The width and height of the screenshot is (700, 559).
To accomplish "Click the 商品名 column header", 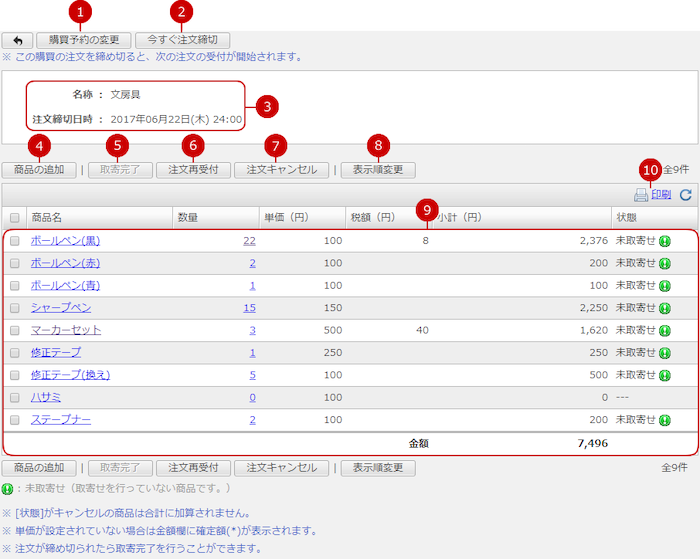I will (x=47, y=218).
